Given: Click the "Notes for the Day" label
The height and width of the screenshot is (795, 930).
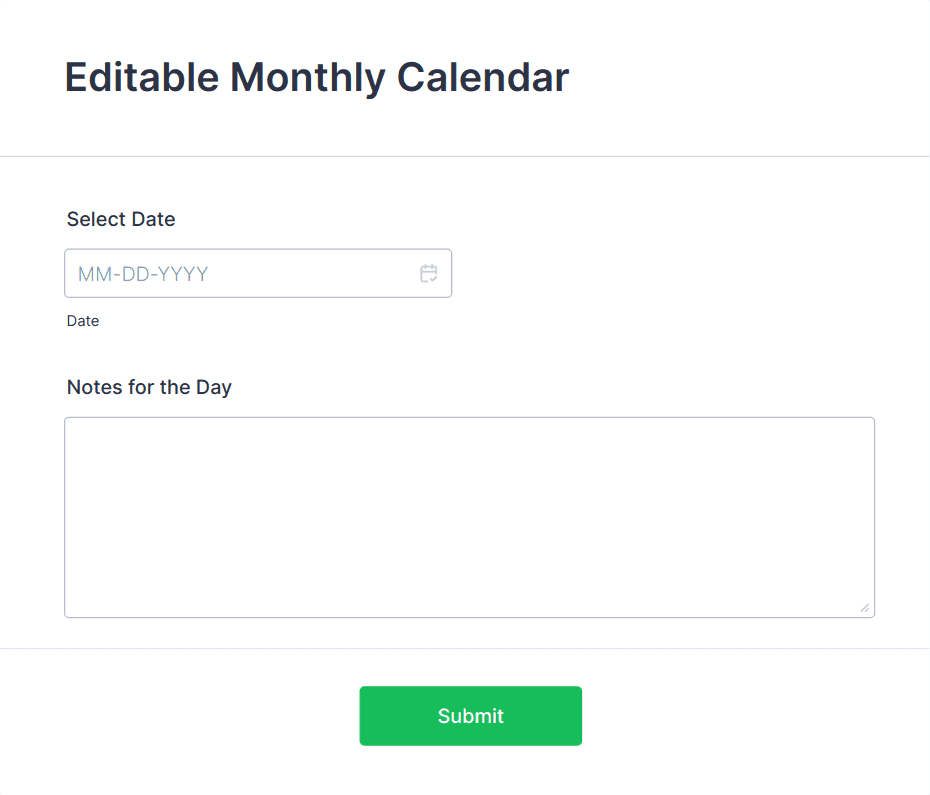Looking at the screenshot, I should (149, 387).
